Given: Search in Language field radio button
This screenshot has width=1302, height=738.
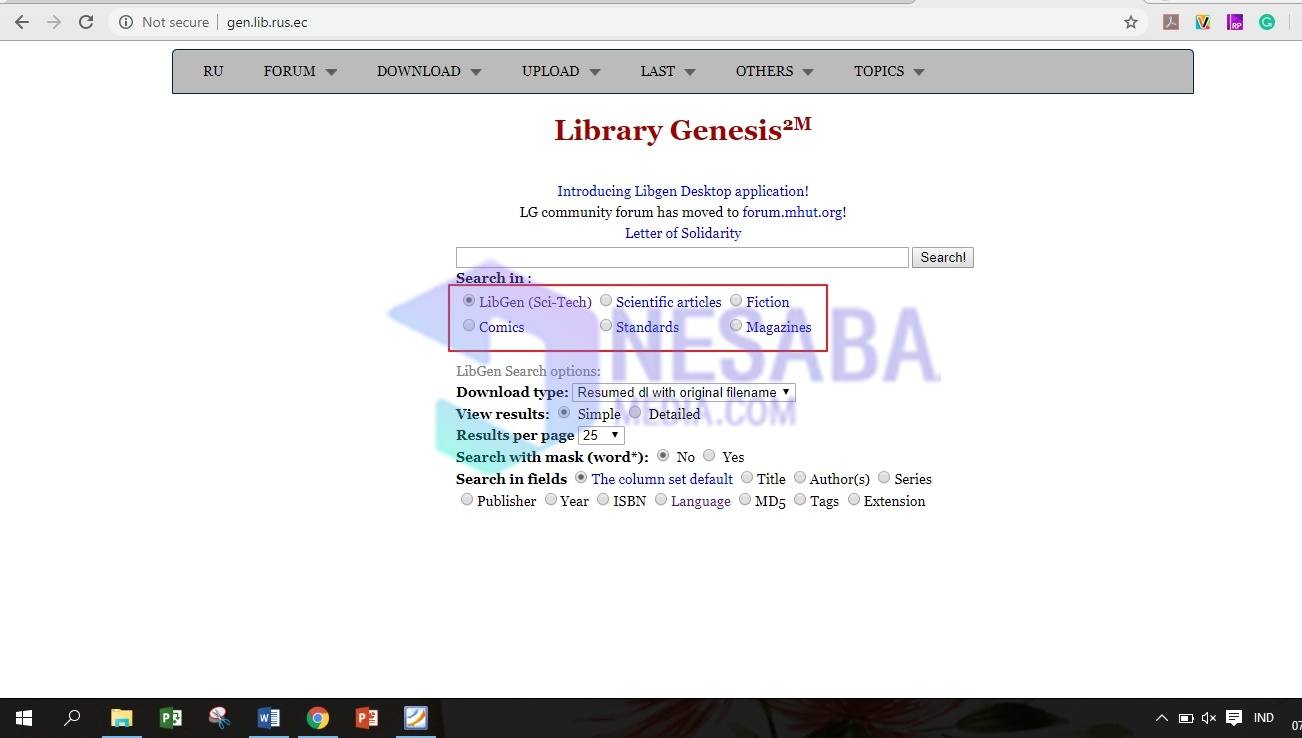Looking at the screenshot, I should [661, 499].
